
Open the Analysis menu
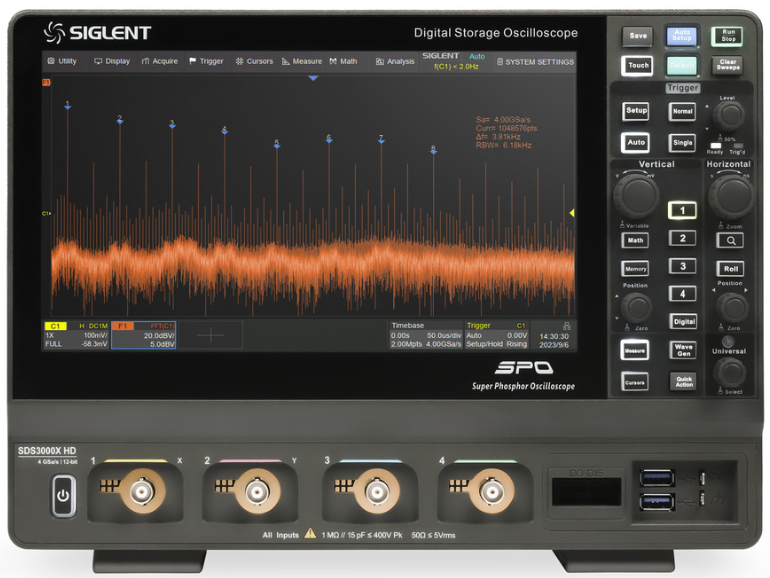tap(395, 61)
